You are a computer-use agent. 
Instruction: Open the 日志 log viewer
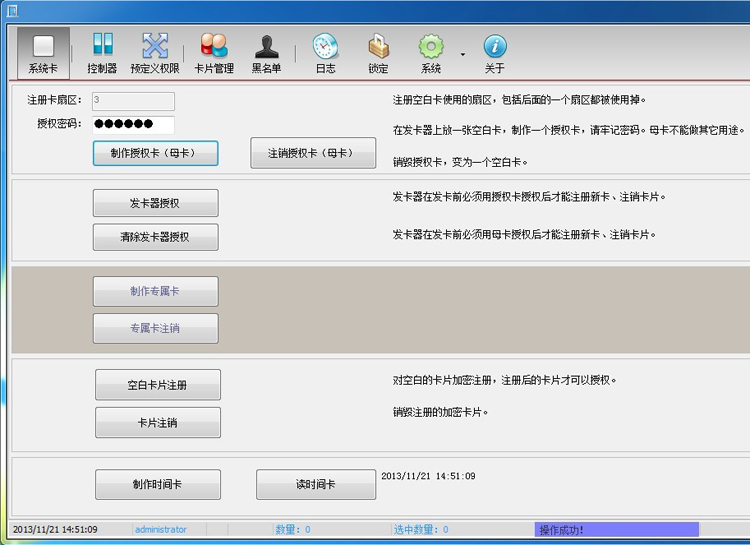tap(325, 53)
